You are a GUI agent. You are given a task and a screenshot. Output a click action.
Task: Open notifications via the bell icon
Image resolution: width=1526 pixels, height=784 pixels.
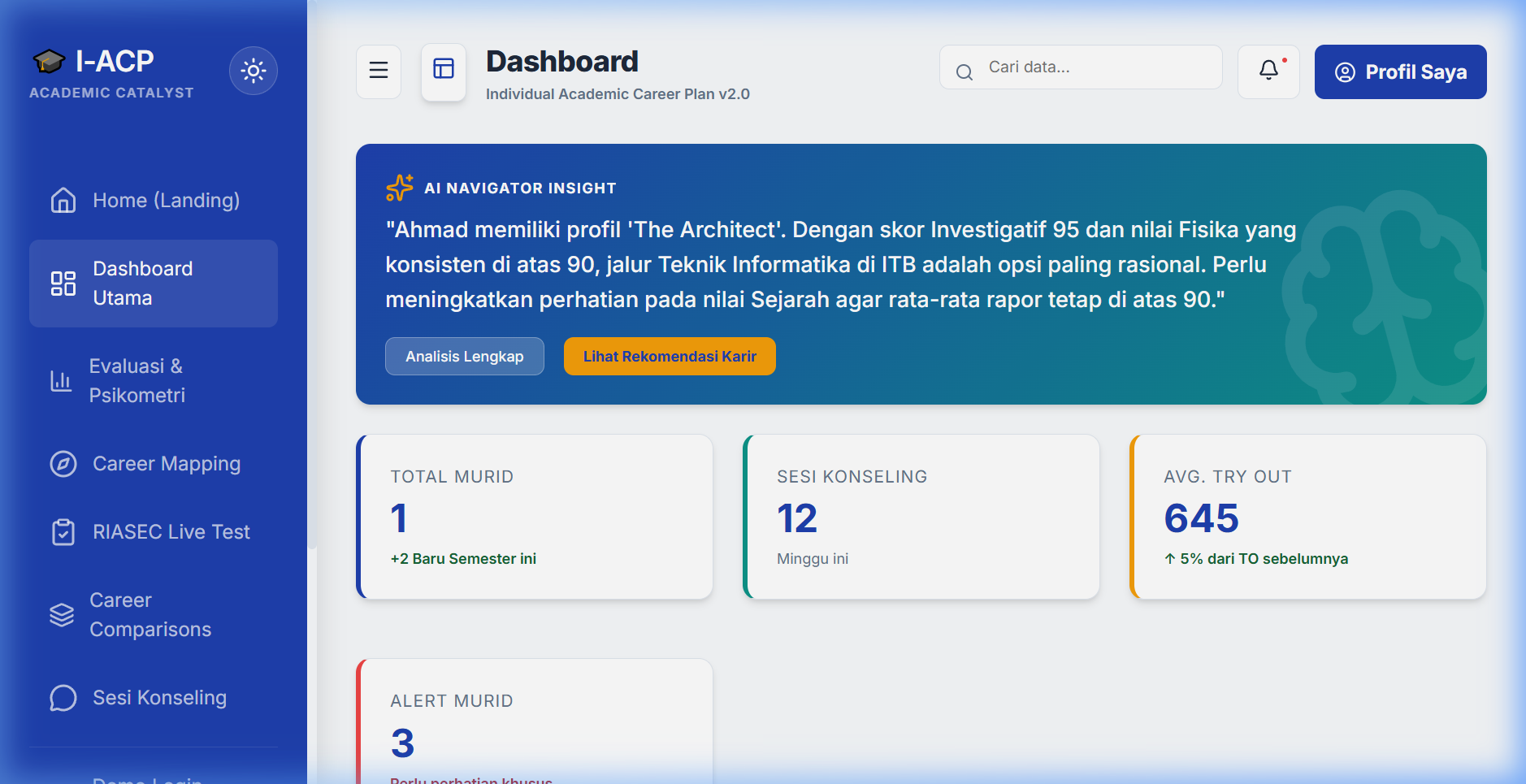[1269, 71]
